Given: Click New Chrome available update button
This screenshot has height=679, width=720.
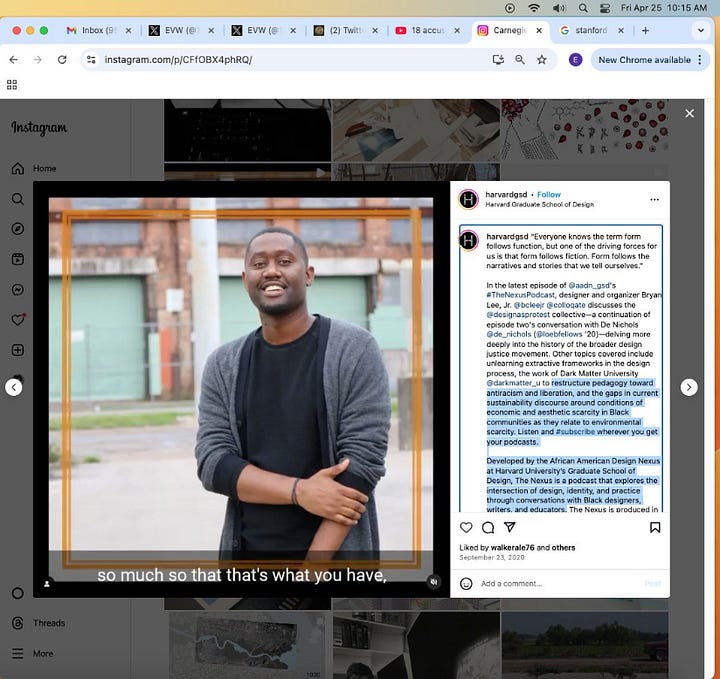Looking at the screenshot, I should (x=644, y=60).
